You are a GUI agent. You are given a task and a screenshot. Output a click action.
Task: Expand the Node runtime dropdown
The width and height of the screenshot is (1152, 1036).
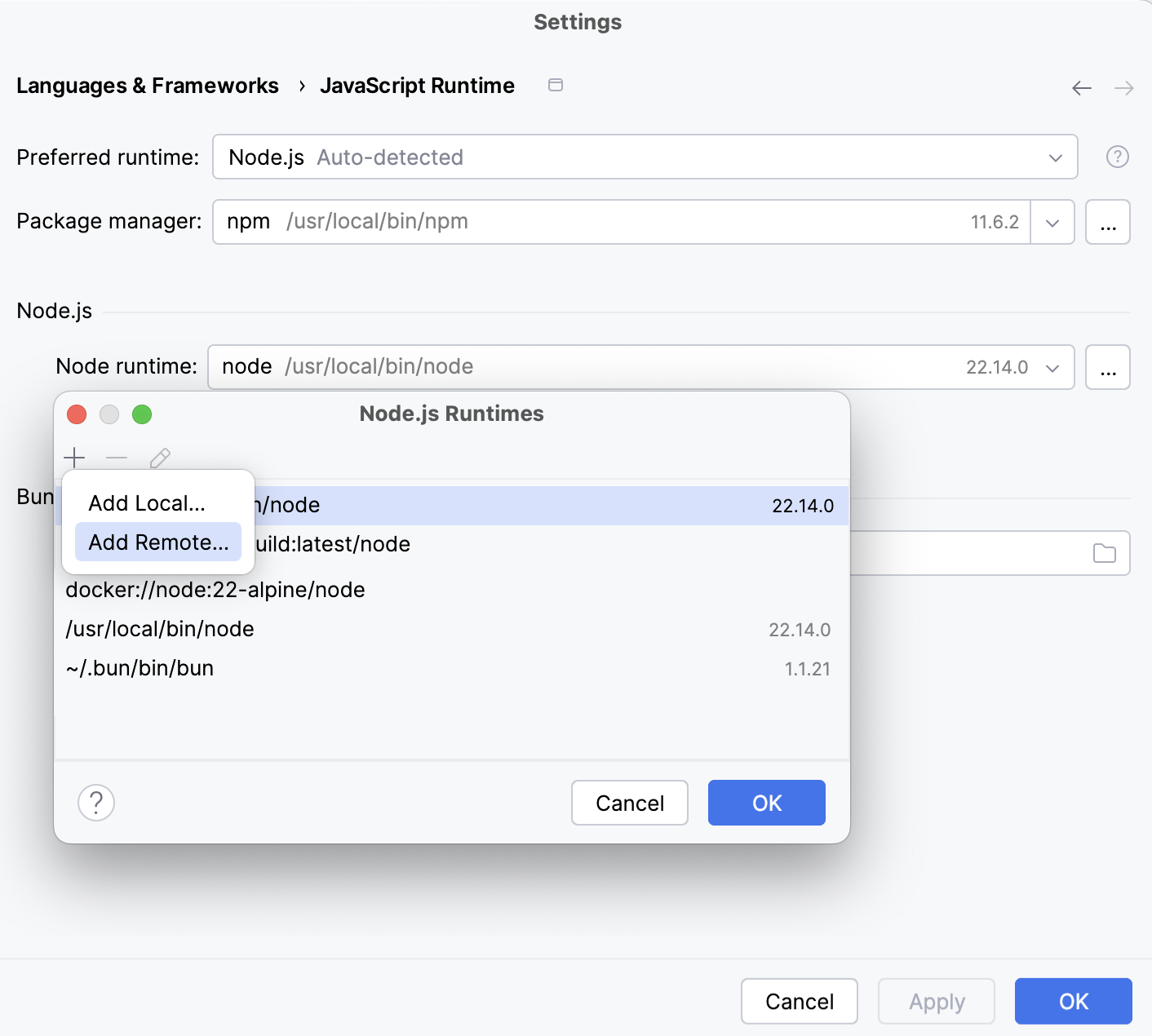(x=1052, y=367)
